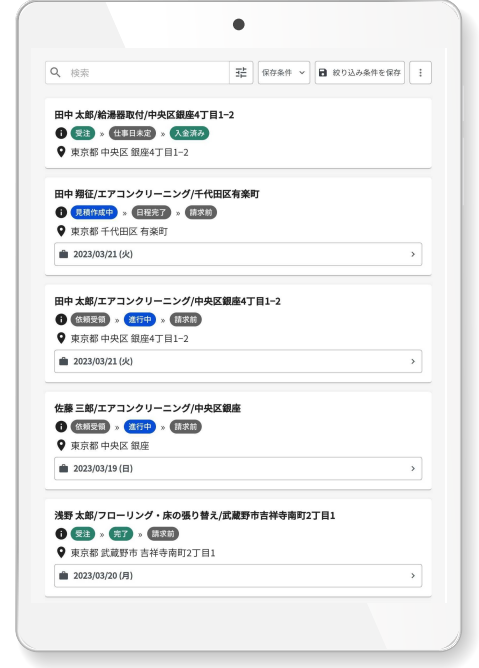Open job 田中 太郎/給湯器取付 title
This screenshot has height=668, width=479.
(x=144, y=115)
